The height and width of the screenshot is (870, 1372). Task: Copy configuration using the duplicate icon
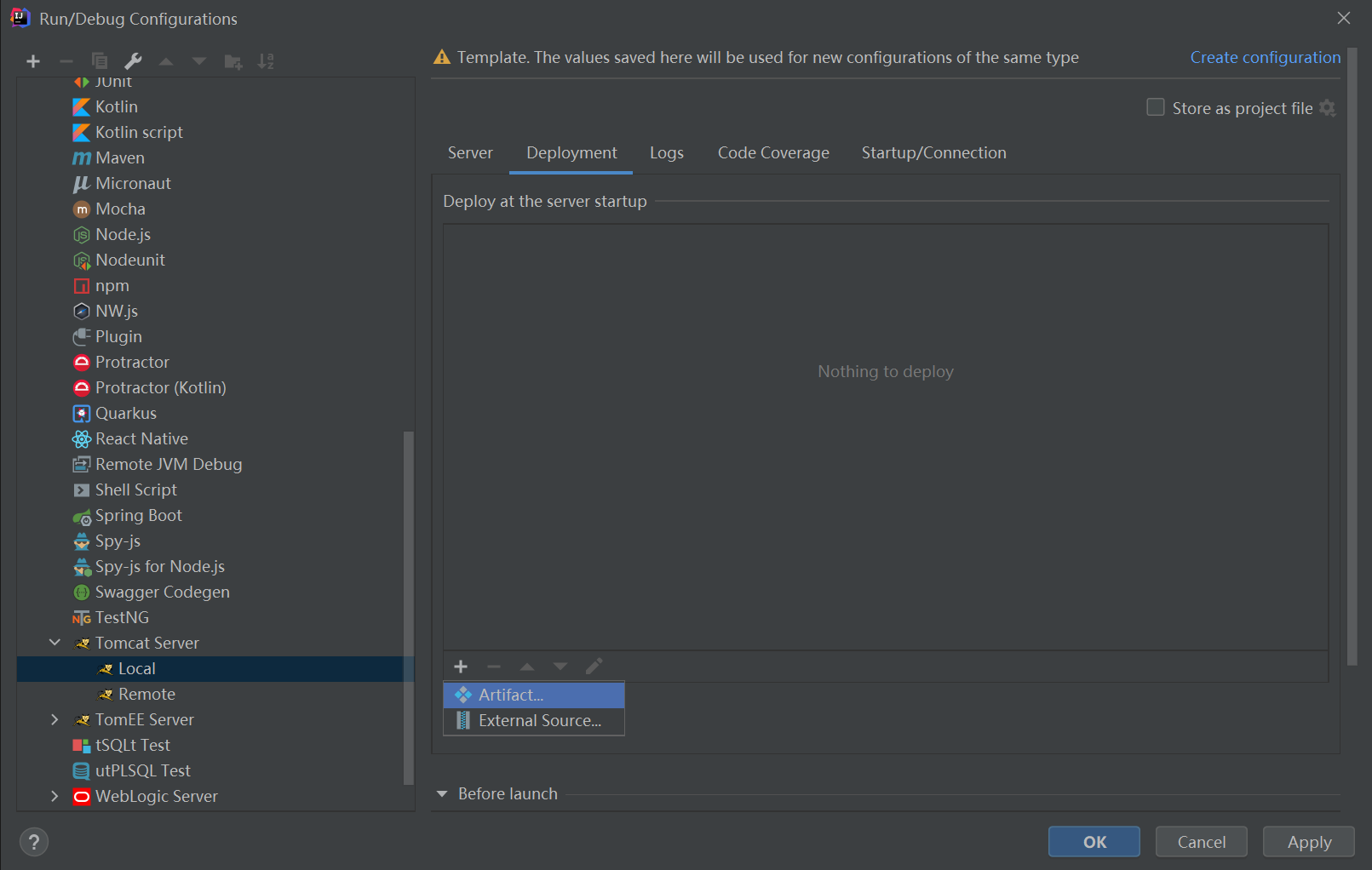pyautogui.click(x=100, y=61)
